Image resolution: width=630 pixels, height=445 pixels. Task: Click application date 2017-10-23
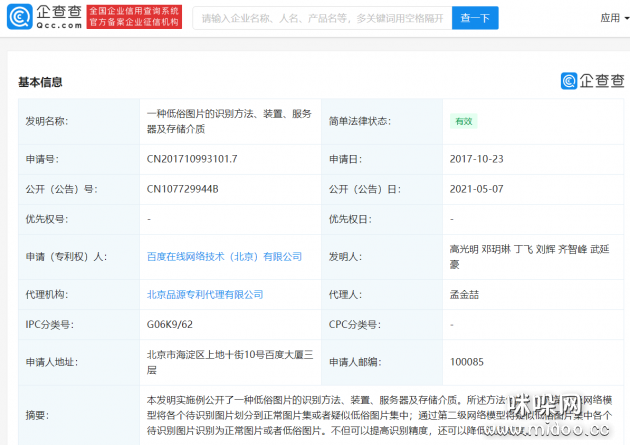point(477,159)
